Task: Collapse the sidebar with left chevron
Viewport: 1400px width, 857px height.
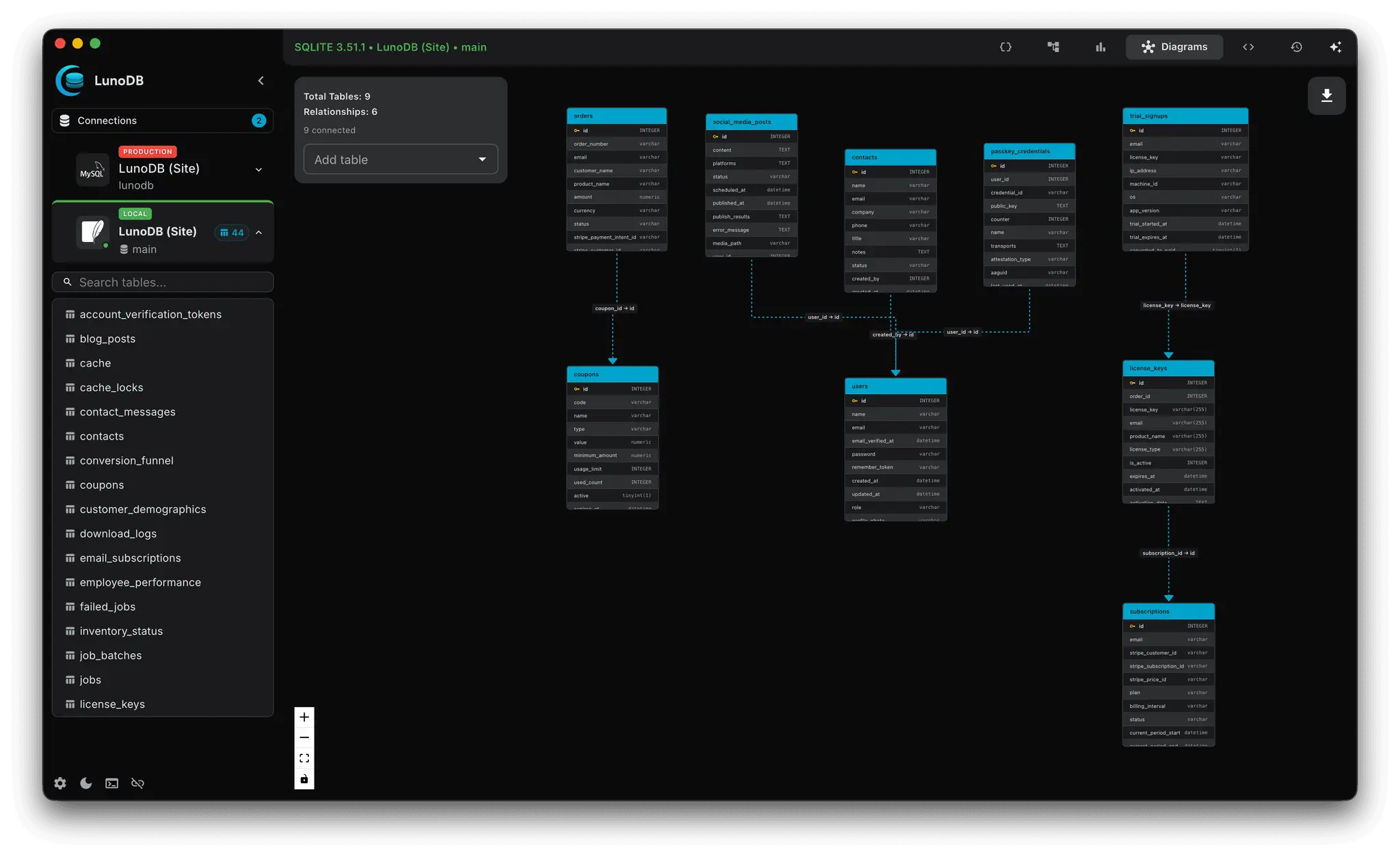Action: [x=260, y=81]
